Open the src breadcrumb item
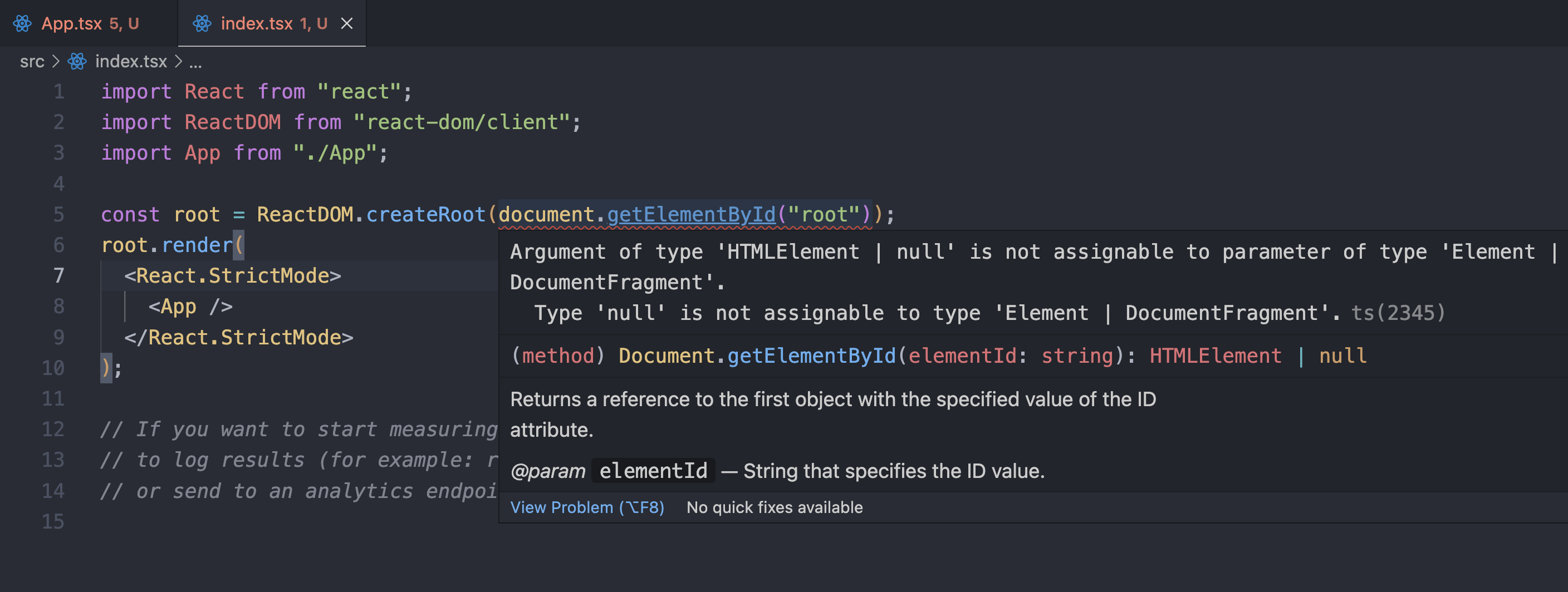 [x=32, y=61]
